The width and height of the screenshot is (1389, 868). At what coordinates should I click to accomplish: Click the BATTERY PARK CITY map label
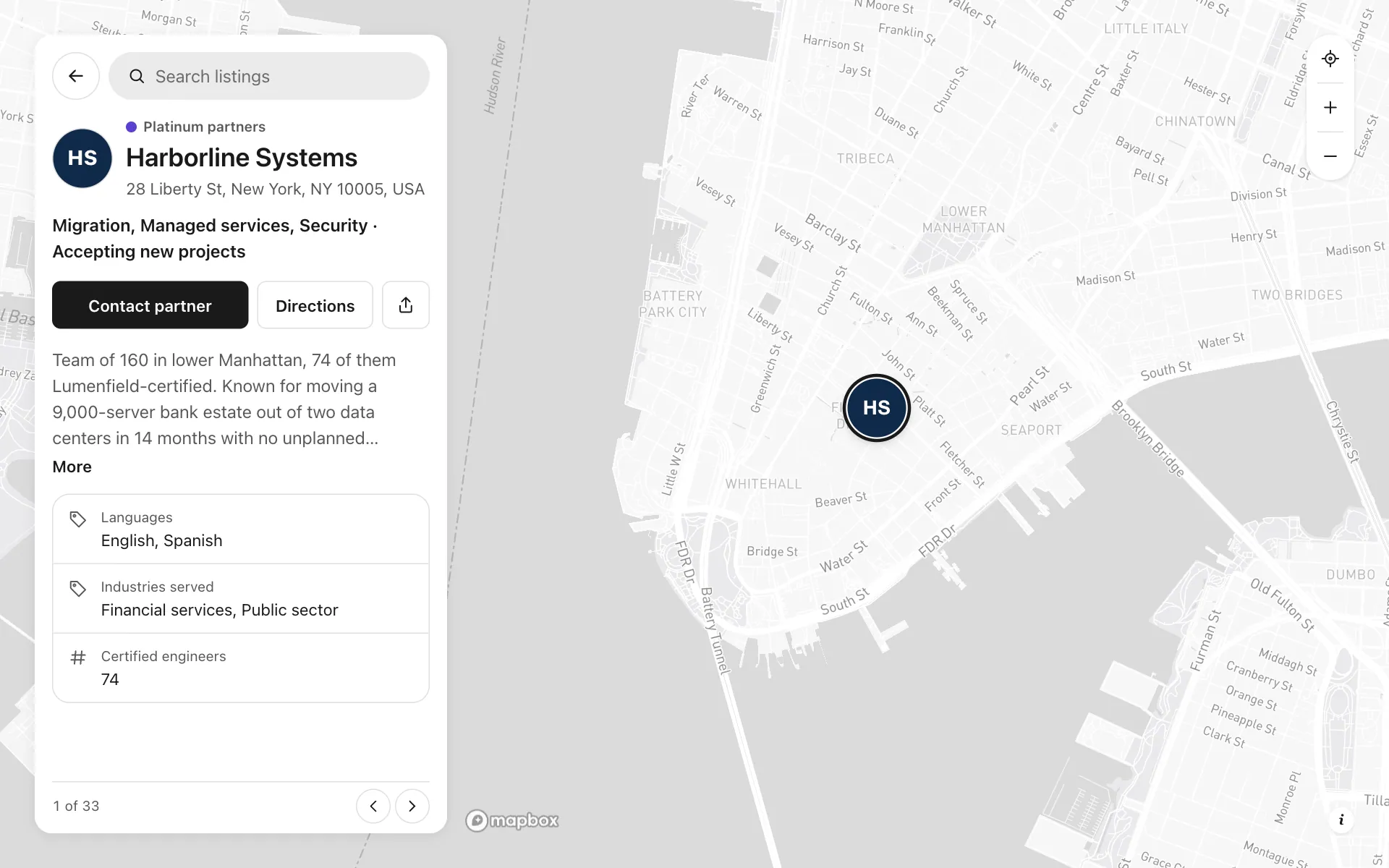point(673,304)
